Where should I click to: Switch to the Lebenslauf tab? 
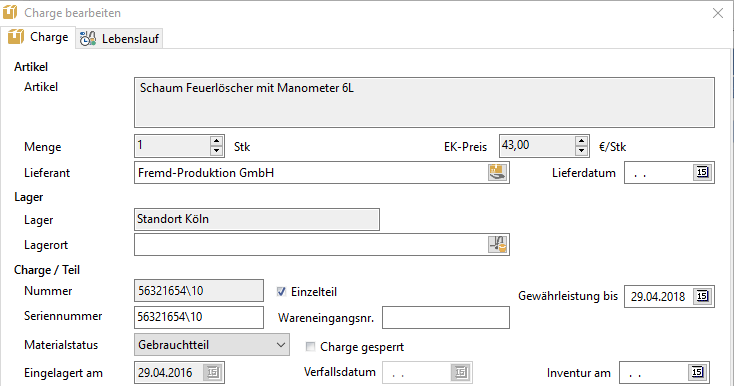pyautogui.click(x=119, y=38)
